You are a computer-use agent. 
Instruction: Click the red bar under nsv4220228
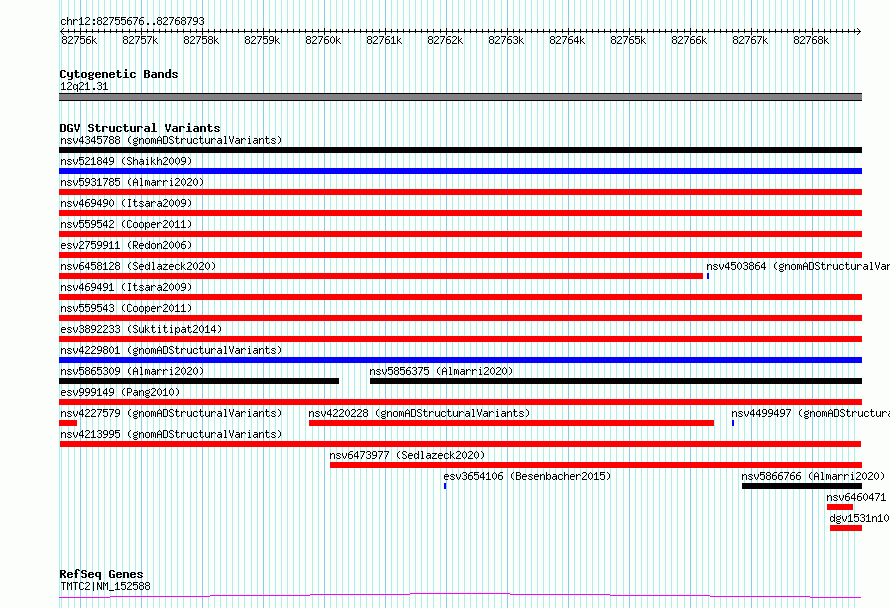point(511,423)
